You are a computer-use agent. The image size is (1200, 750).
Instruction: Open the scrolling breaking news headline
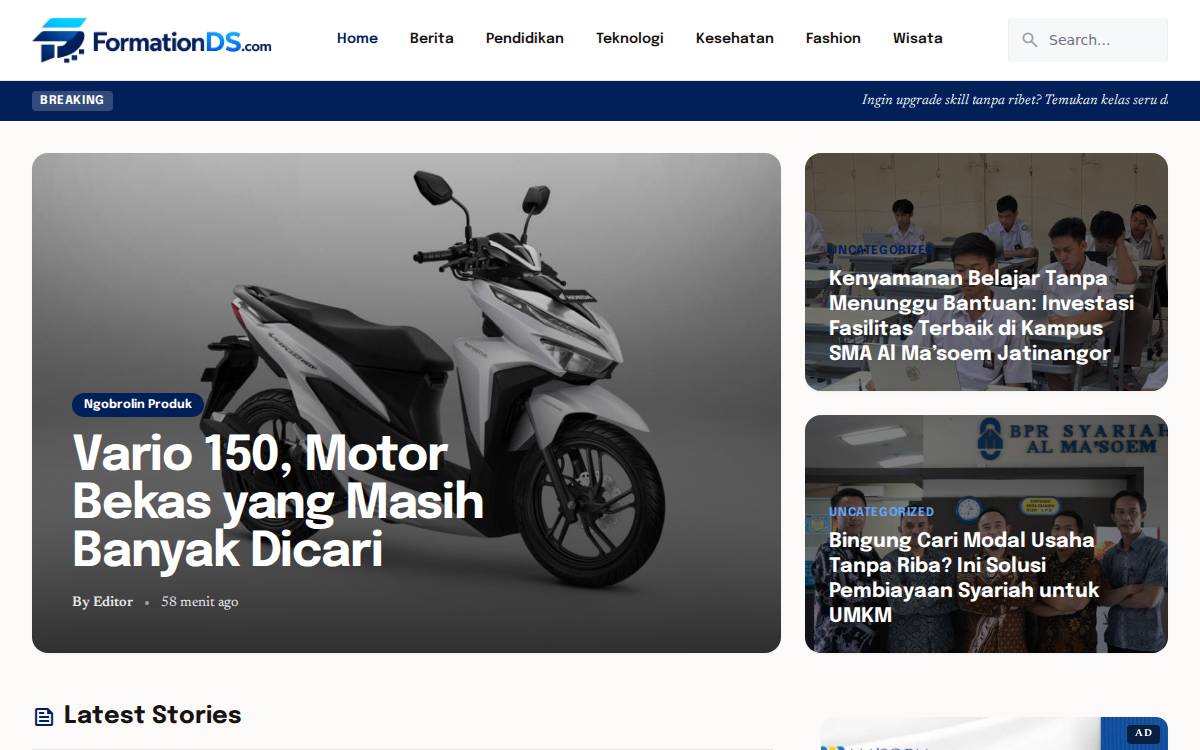[1015, 100]
